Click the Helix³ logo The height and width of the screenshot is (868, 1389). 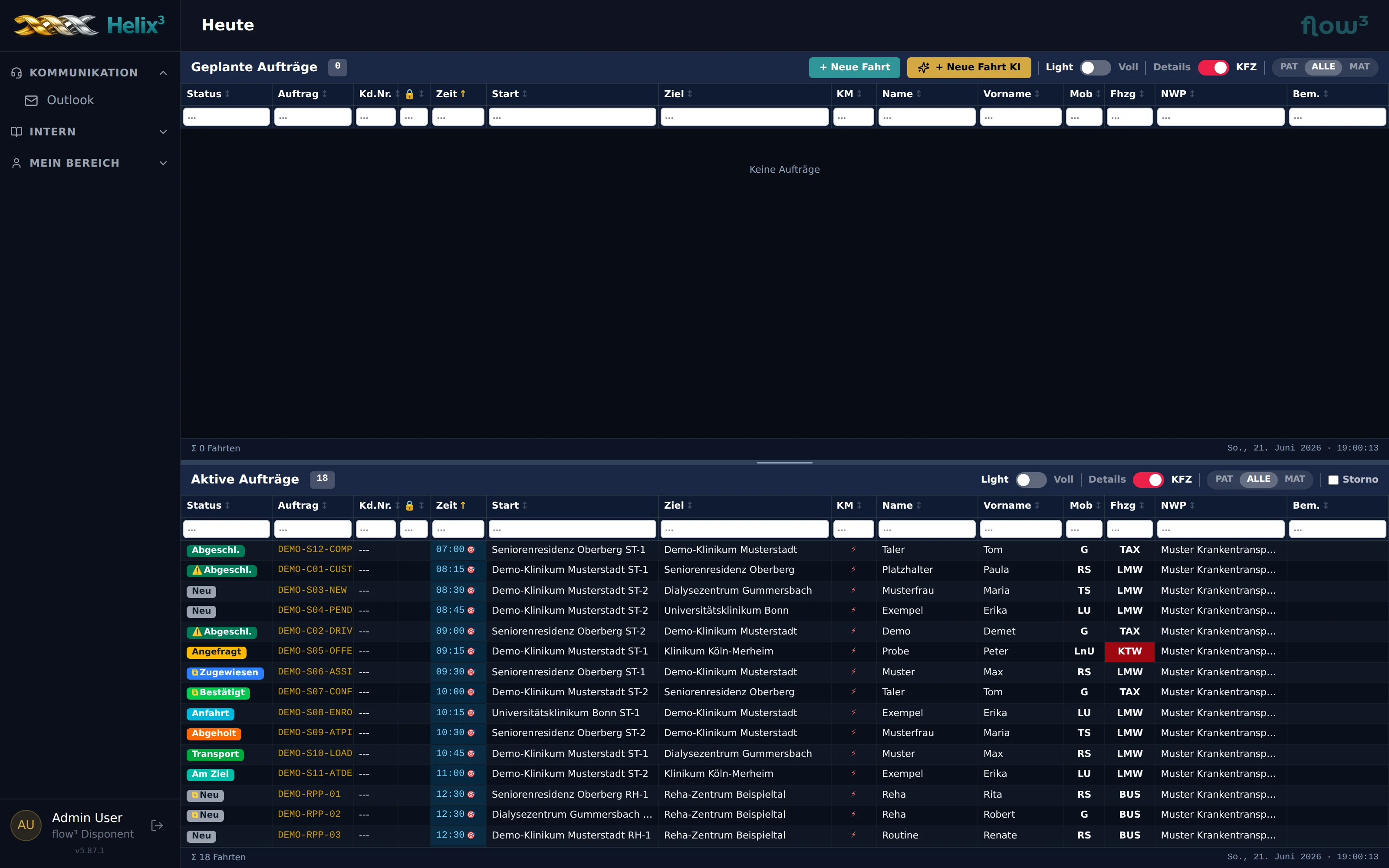coord(89,25)
